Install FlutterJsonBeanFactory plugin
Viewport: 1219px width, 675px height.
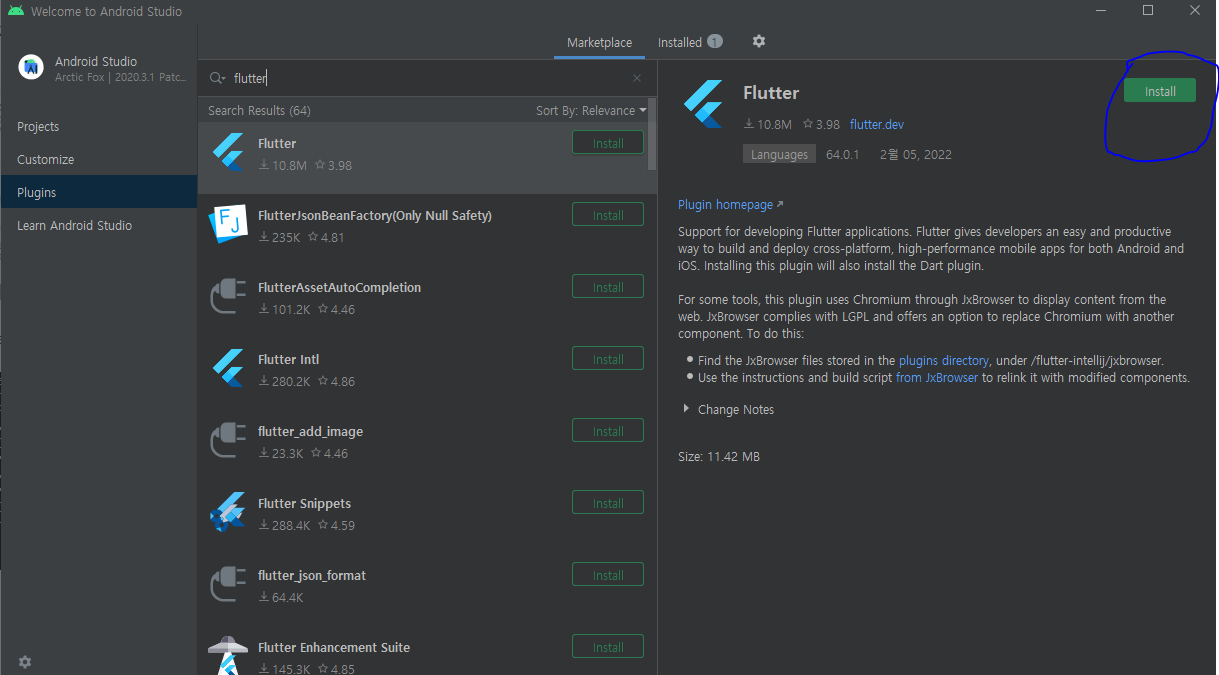click(x=608, y=215)
